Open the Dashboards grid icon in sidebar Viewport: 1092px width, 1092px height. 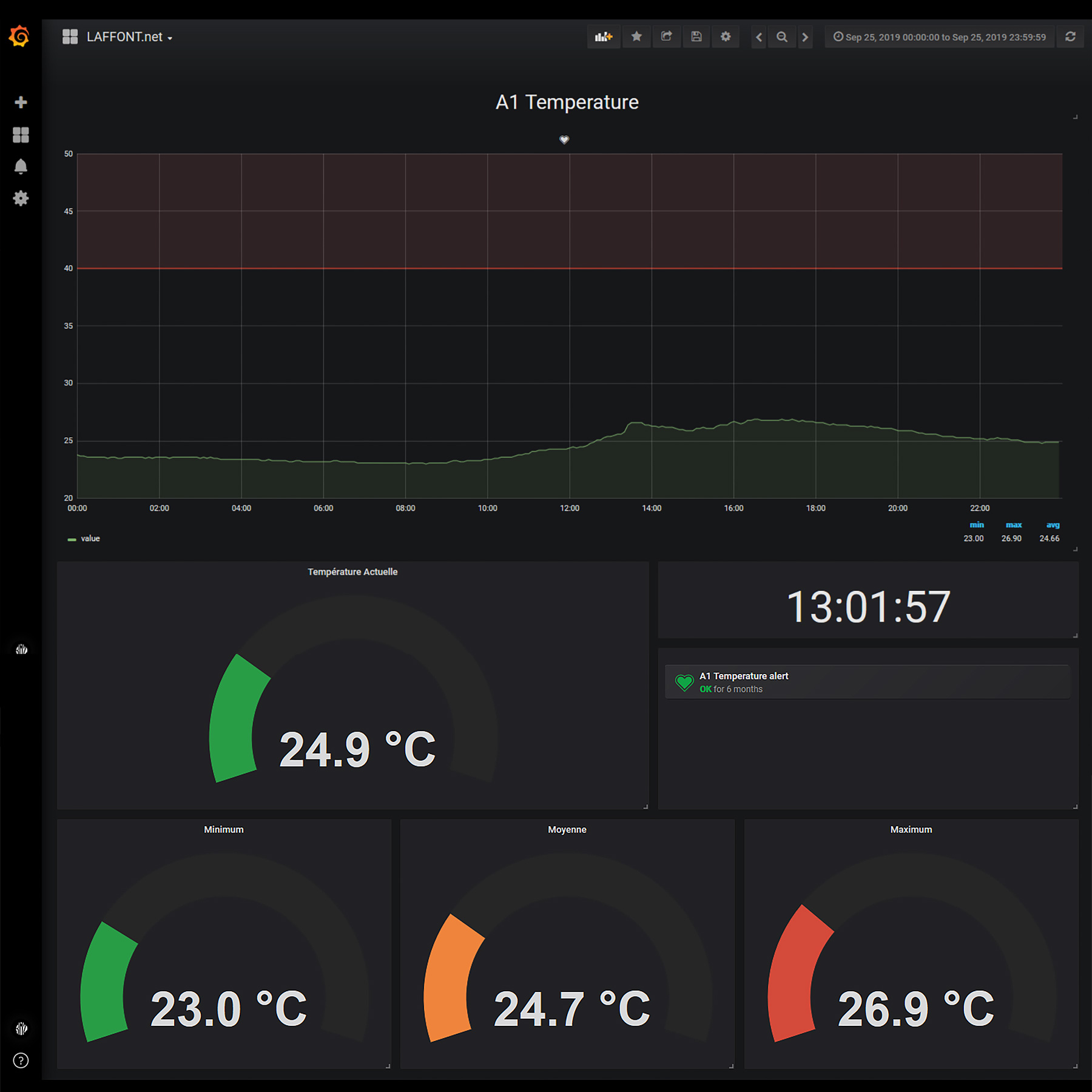(21, 135)
